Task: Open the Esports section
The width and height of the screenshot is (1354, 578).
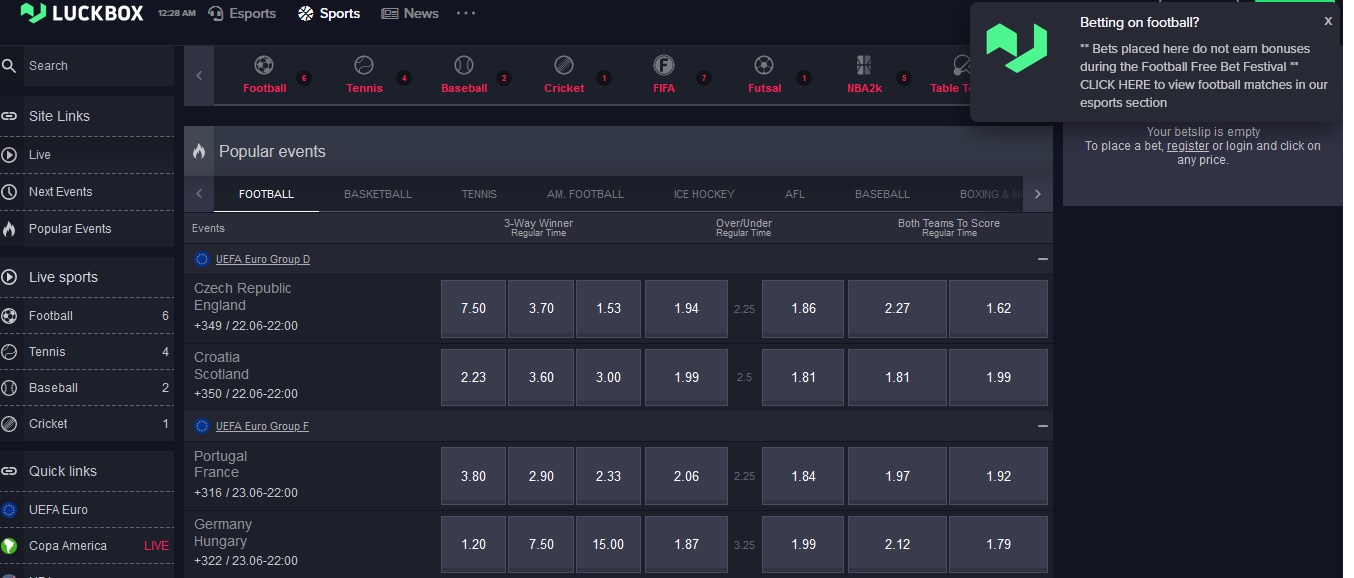Action: [242, 13]
